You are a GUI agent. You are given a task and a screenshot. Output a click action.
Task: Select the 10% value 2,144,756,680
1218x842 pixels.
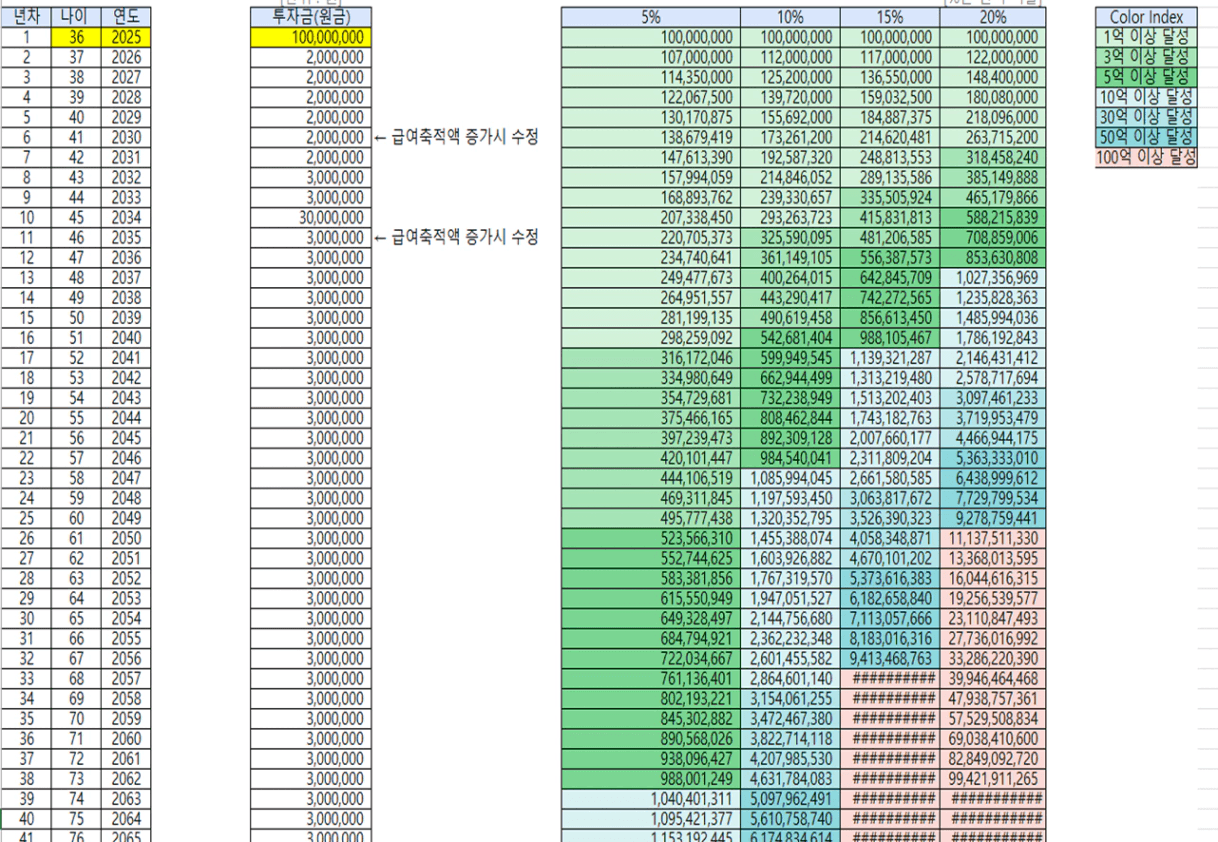pos(790,618)
